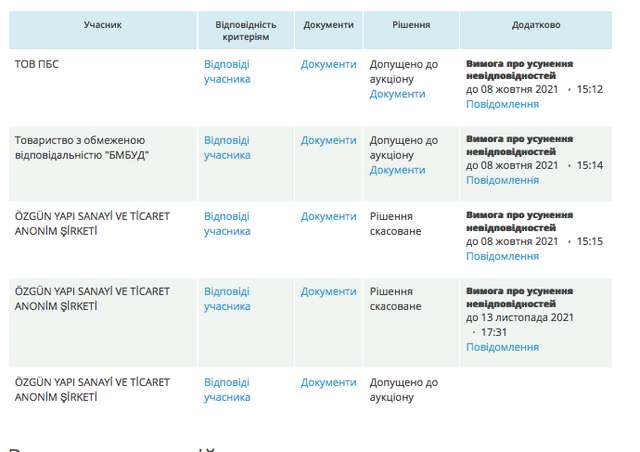
Task: Open Відповіді учасника in 13 листопада ÖZGÜN row
Action: click(227, 298)
